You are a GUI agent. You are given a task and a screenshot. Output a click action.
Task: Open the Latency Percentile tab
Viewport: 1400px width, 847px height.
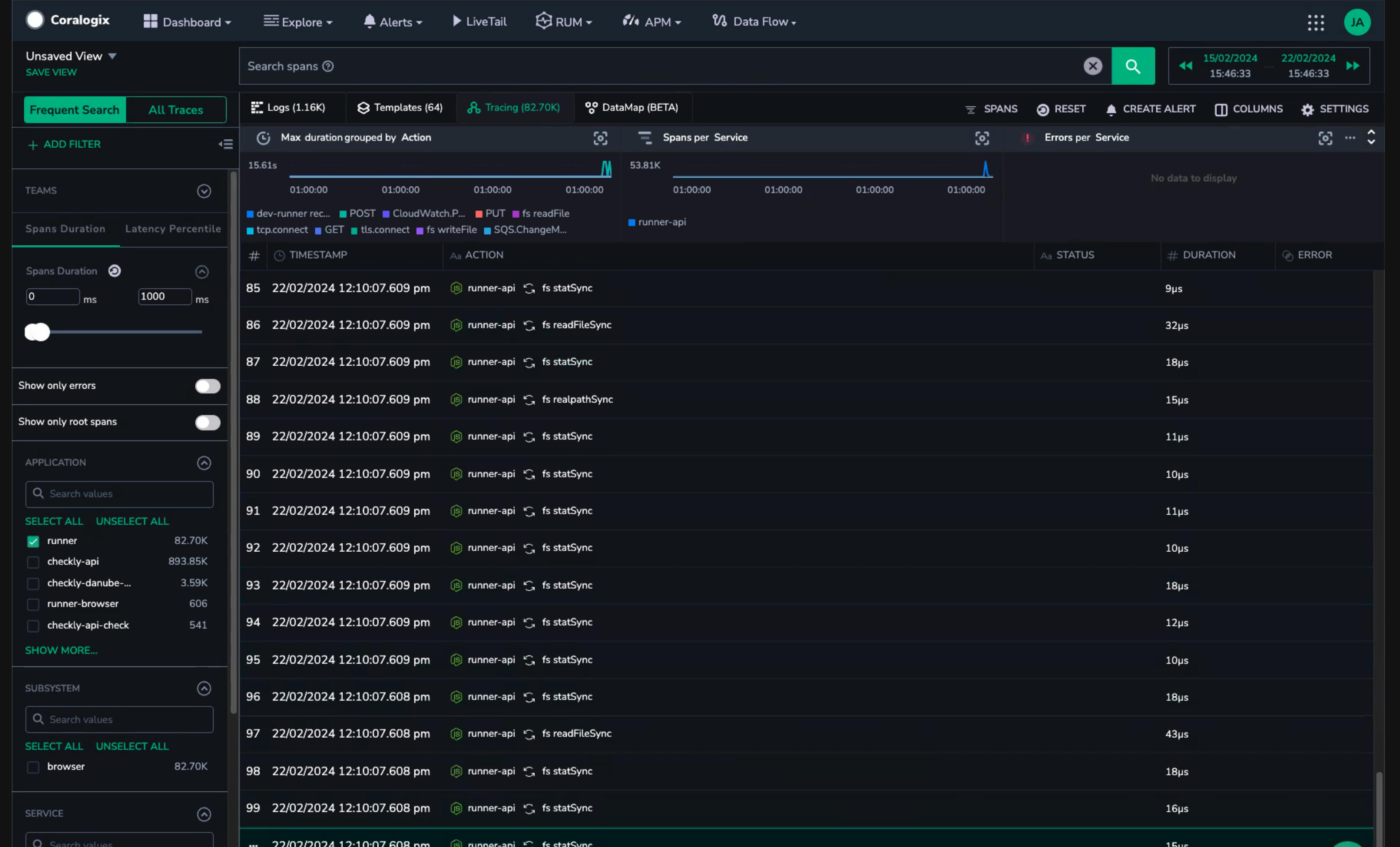[173, 228]
